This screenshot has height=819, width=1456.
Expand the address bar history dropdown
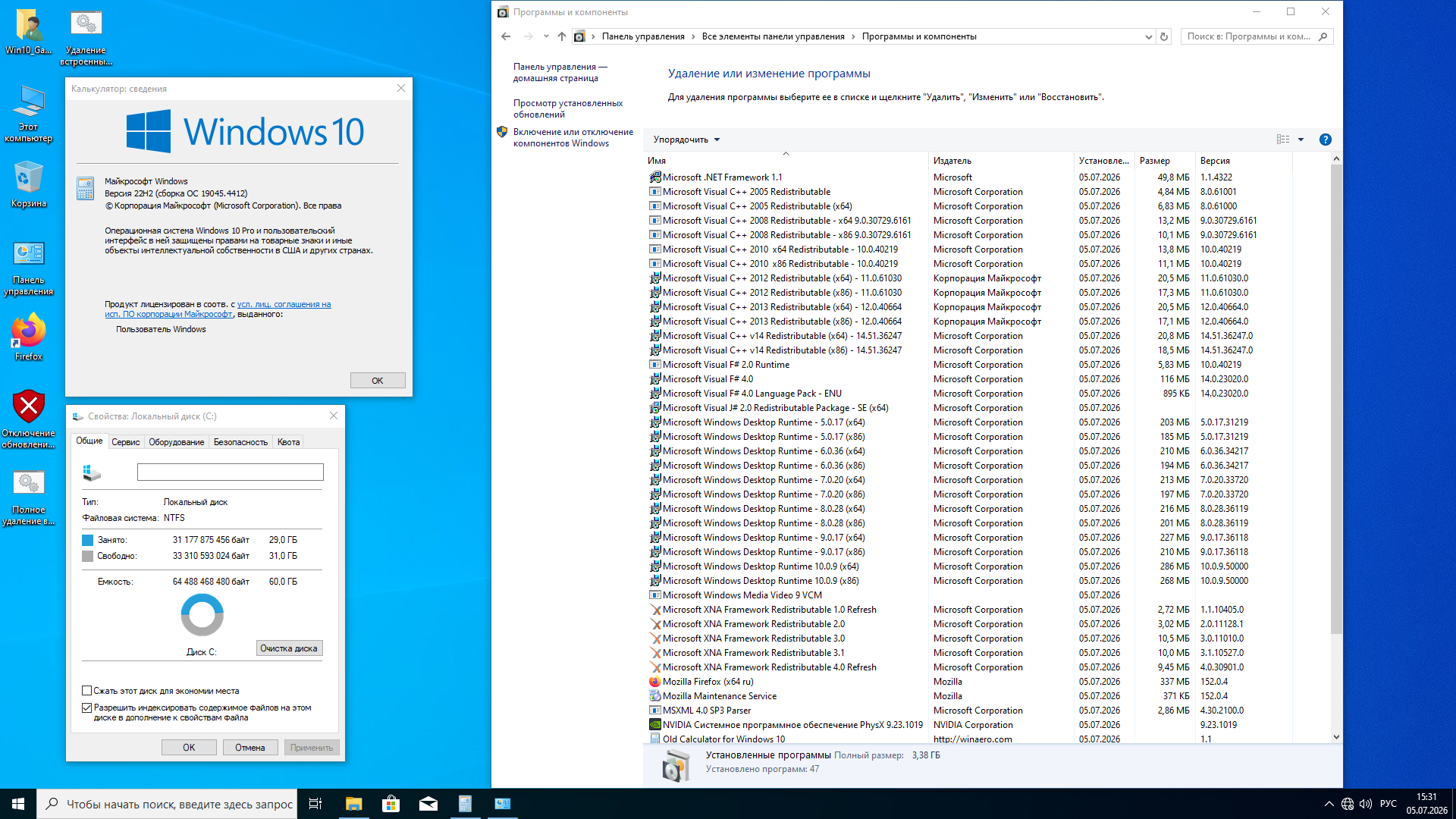tap(1148, 36)
